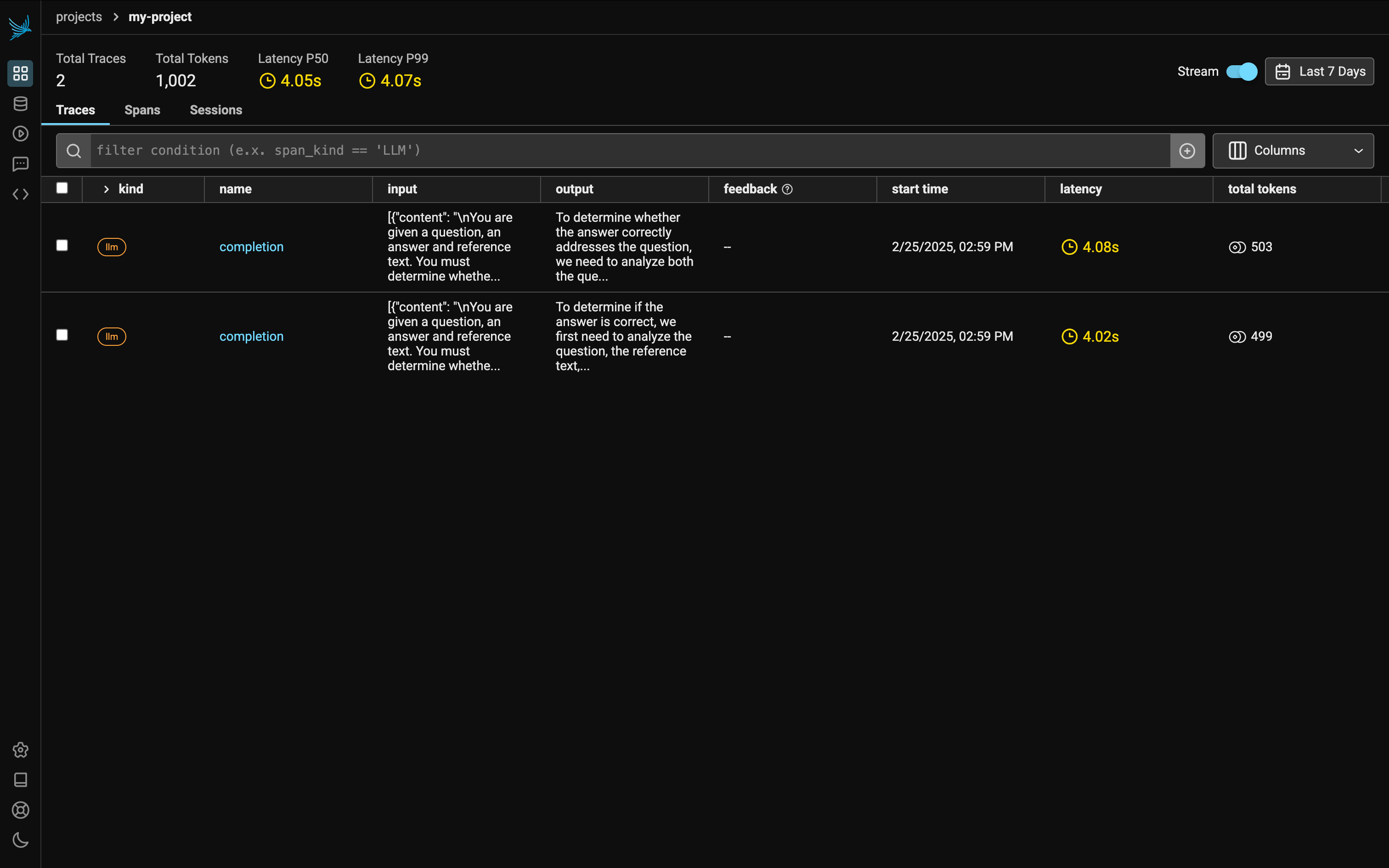Open the Last 7 Days time range picker
This screenshot has height=868, width=1389.
click(1319, 72)
